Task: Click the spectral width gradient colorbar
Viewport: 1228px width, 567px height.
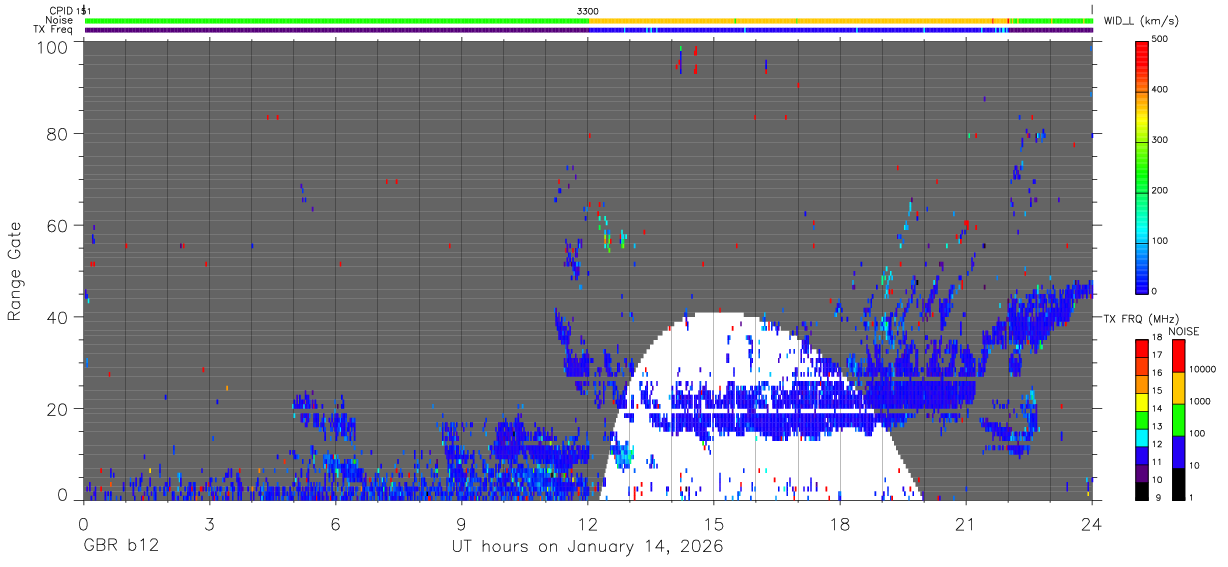Action: pos(1142,166)
